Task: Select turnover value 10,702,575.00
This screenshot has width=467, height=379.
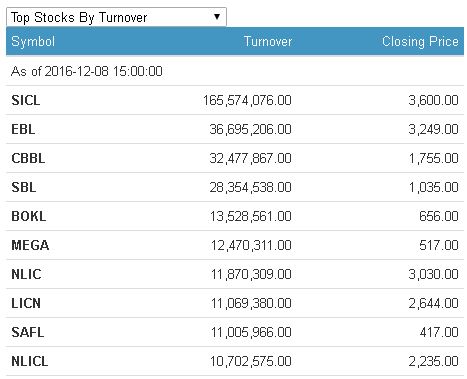Action: click(x=251, y=361)
